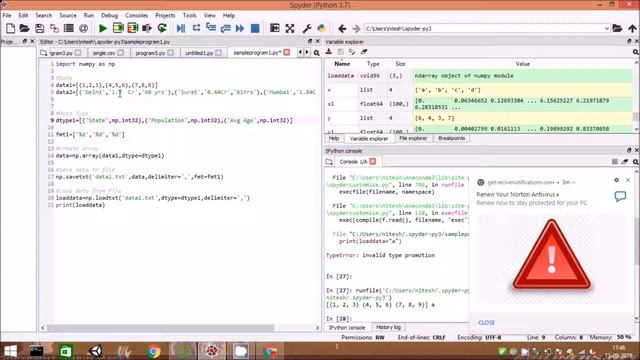
Task: Open Chrome from the taskbar
Action: point(153,351)
